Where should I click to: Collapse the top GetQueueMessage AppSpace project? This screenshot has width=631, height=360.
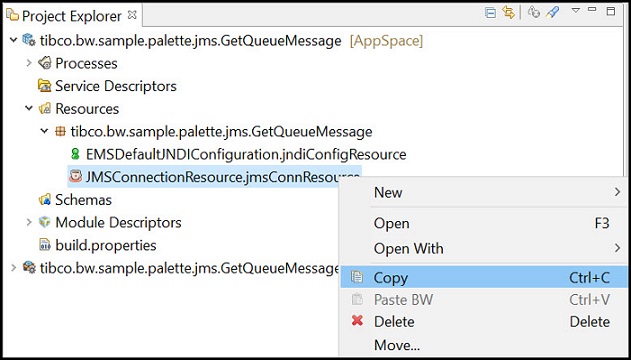point(14,41)
